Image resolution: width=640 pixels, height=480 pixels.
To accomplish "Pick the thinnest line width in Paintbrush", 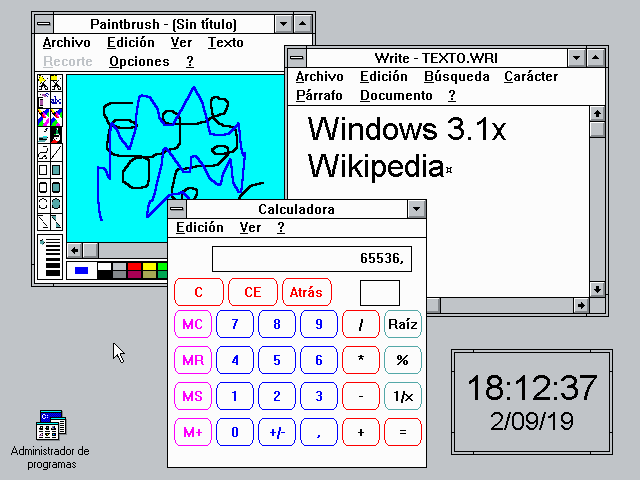I will tap(53, 241).
